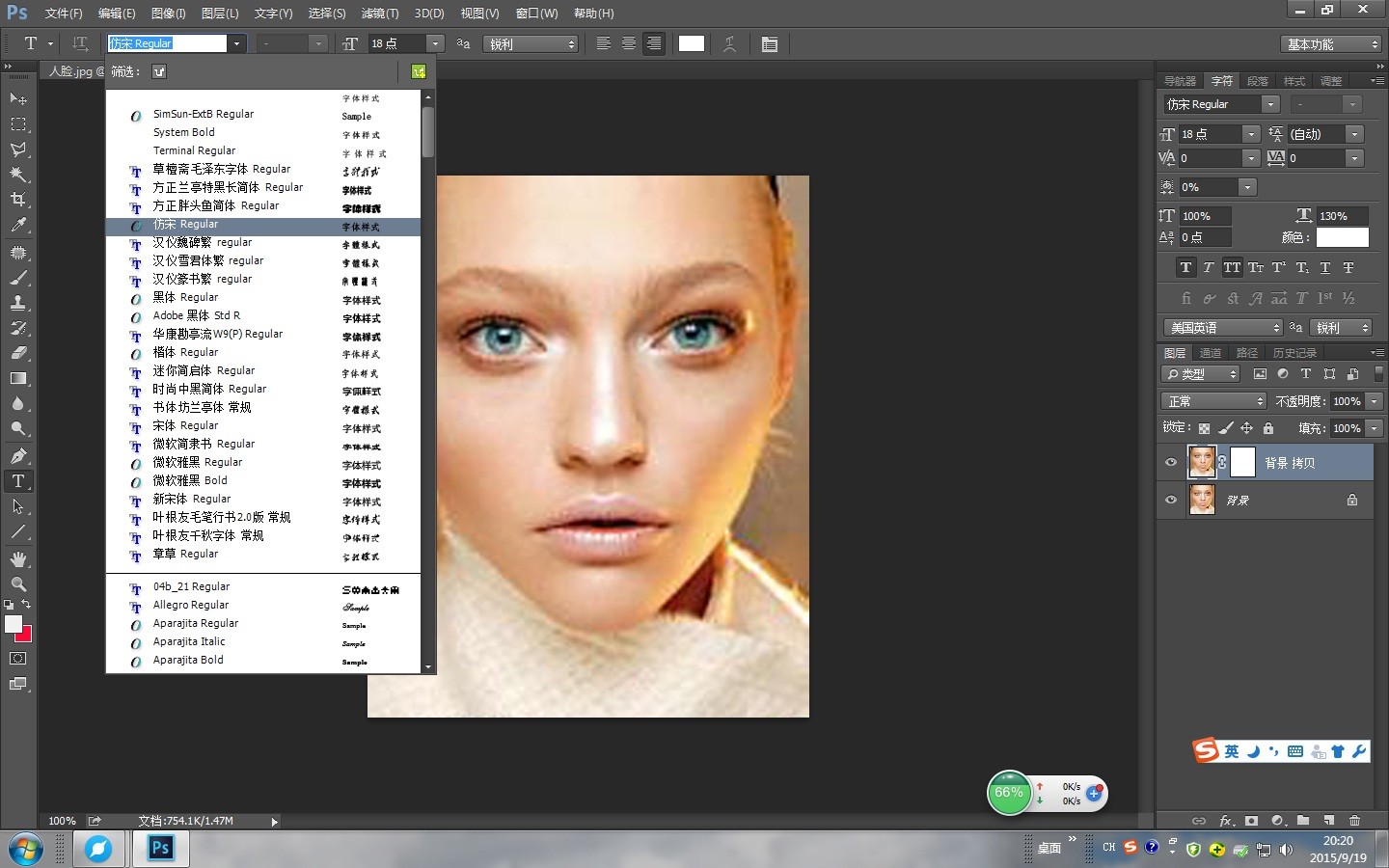Image resolution: width=1389 pixels, height=868 pixels.
Task: Expand the font size dropdown in the options bar
Action: pos(434,42)
